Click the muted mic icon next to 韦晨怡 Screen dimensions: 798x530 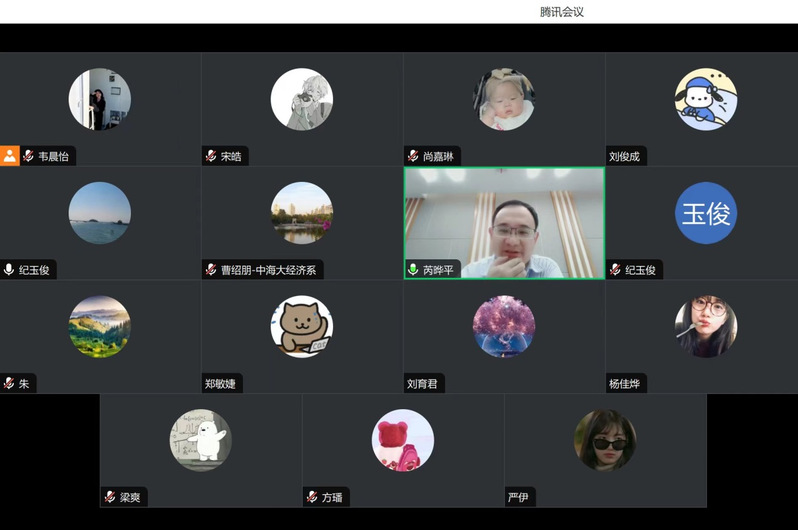[29, 156]
